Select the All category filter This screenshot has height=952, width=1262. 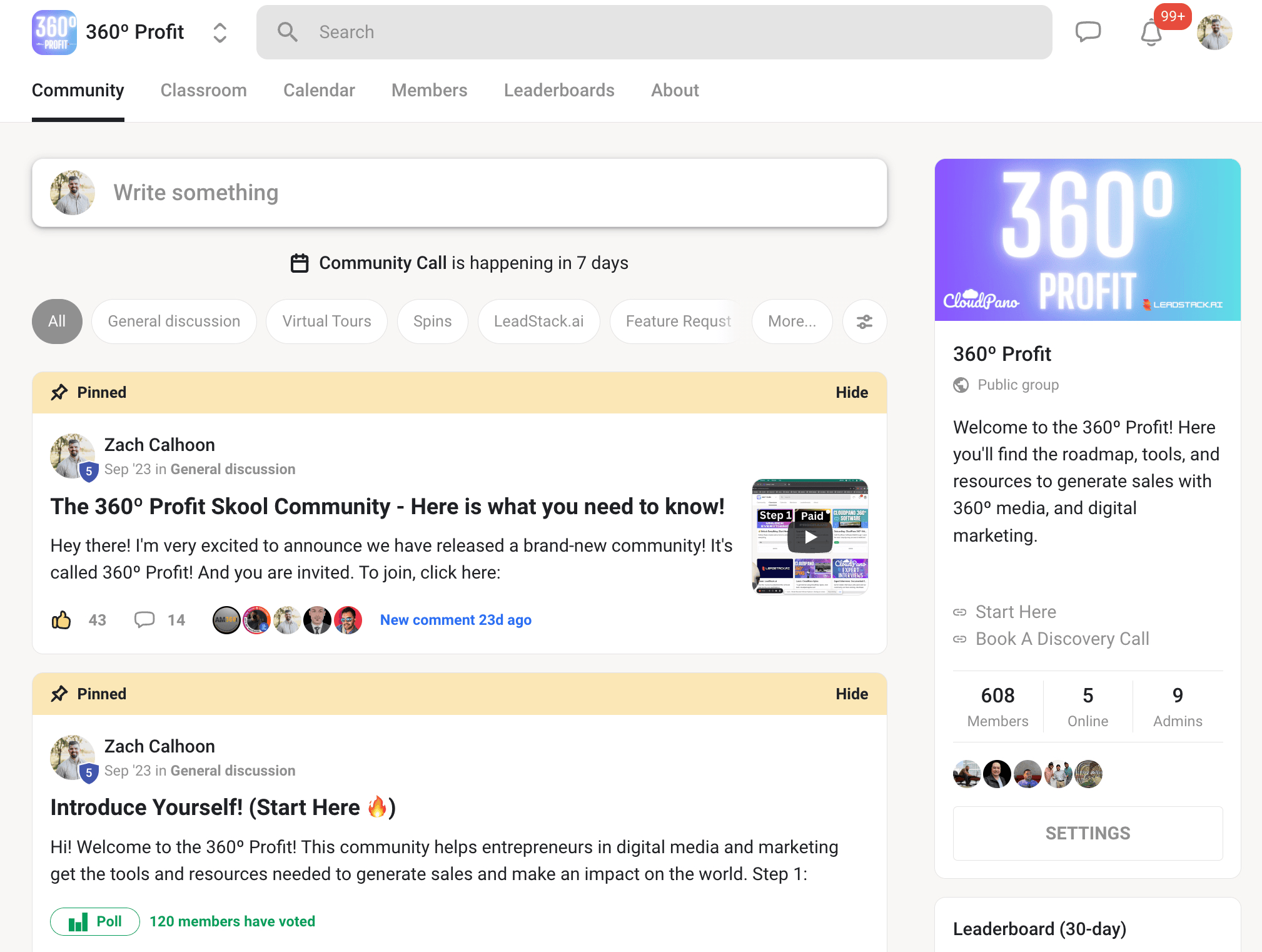click(57, 322)
